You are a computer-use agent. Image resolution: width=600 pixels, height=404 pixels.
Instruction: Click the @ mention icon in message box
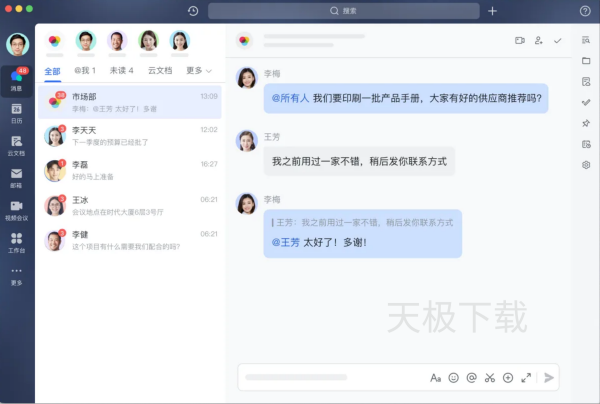coord(471,378)
